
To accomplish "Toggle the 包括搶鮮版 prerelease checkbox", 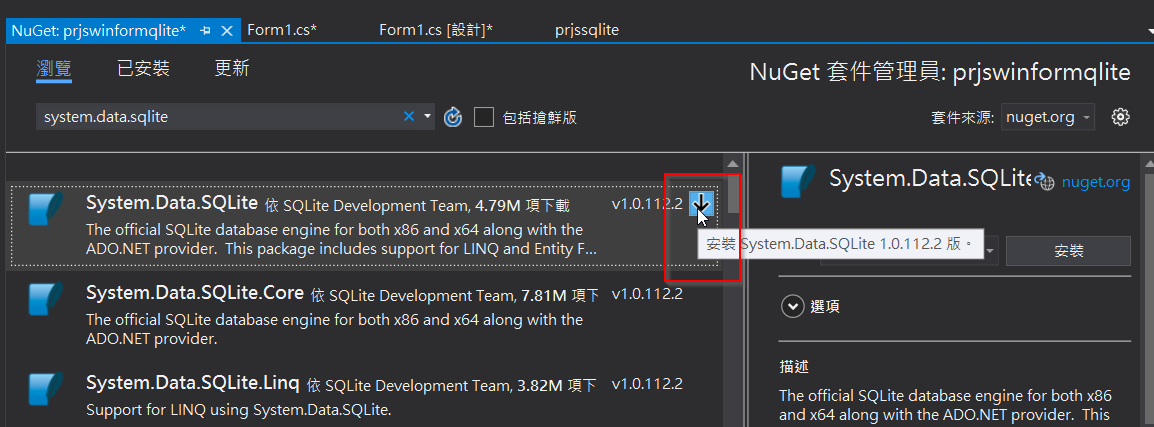I will (484, 117).
